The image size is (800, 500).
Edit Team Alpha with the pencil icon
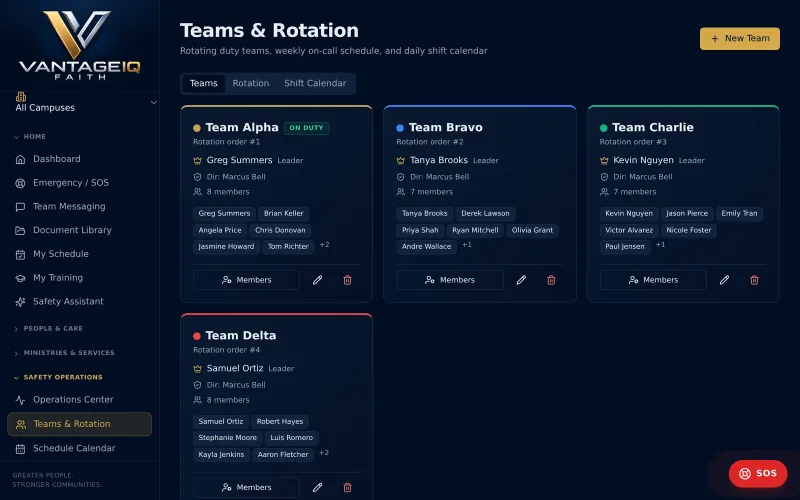[x=317, y=280]
